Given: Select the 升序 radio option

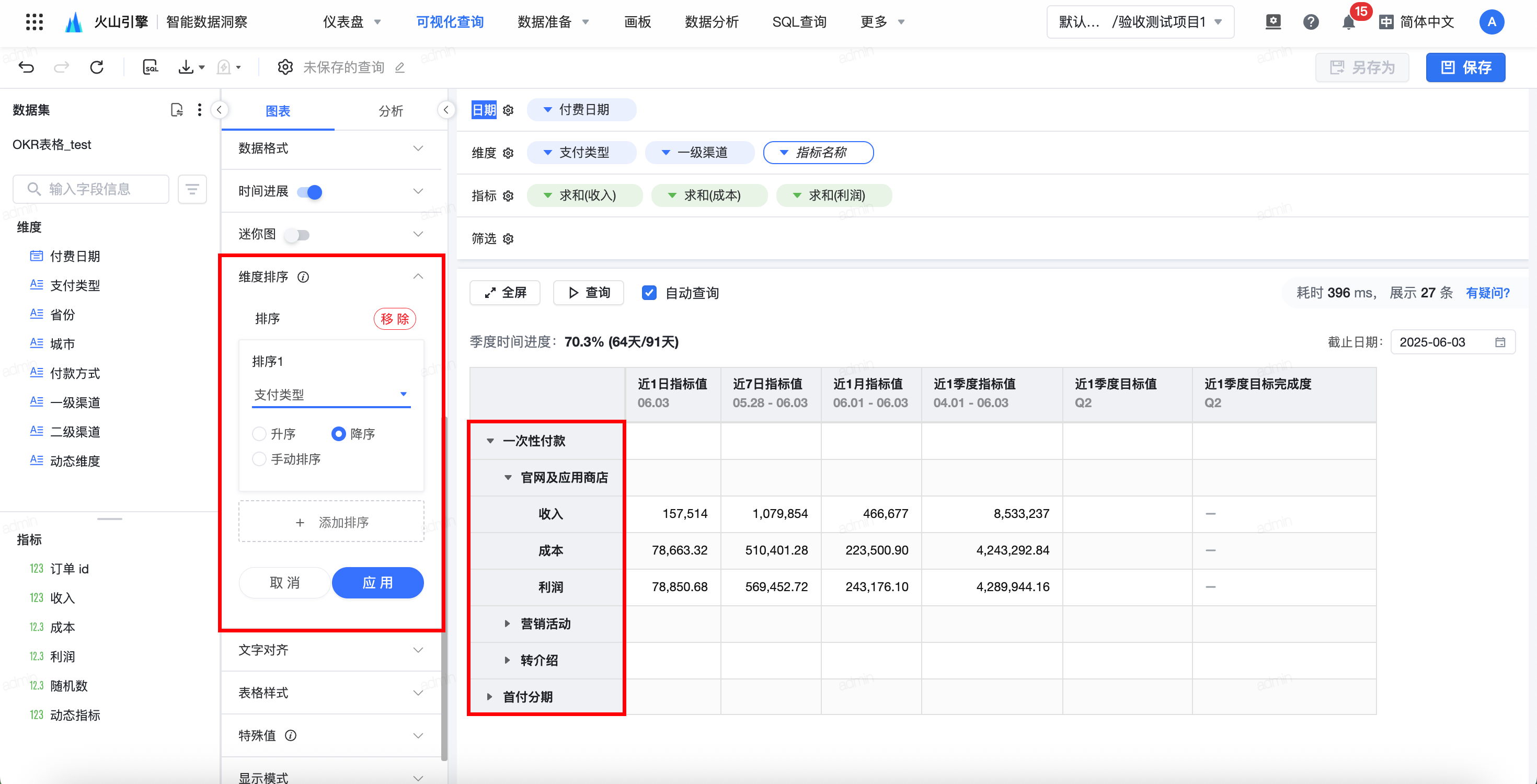Looking at the screenshot, I should pos(259,434).
